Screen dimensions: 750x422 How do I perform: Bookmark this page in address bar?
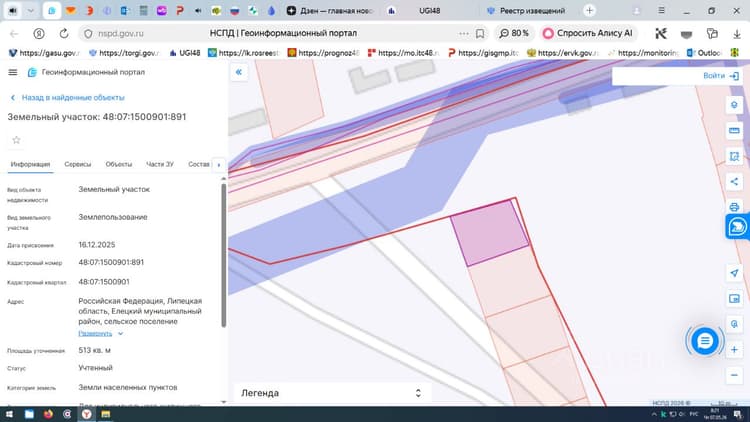480,33
